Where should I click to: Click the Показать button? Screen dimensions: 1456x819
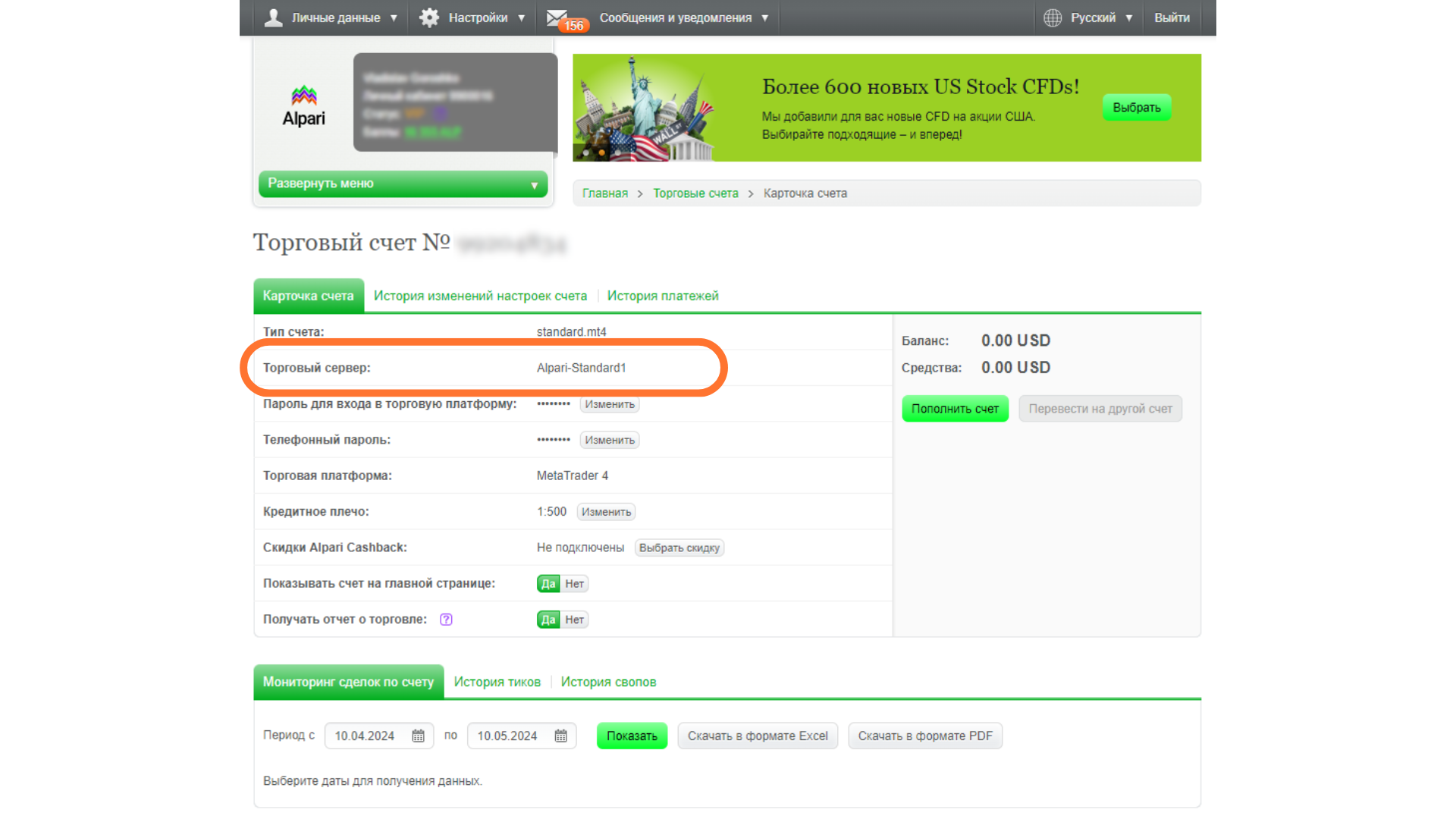[x=632, y=736]
